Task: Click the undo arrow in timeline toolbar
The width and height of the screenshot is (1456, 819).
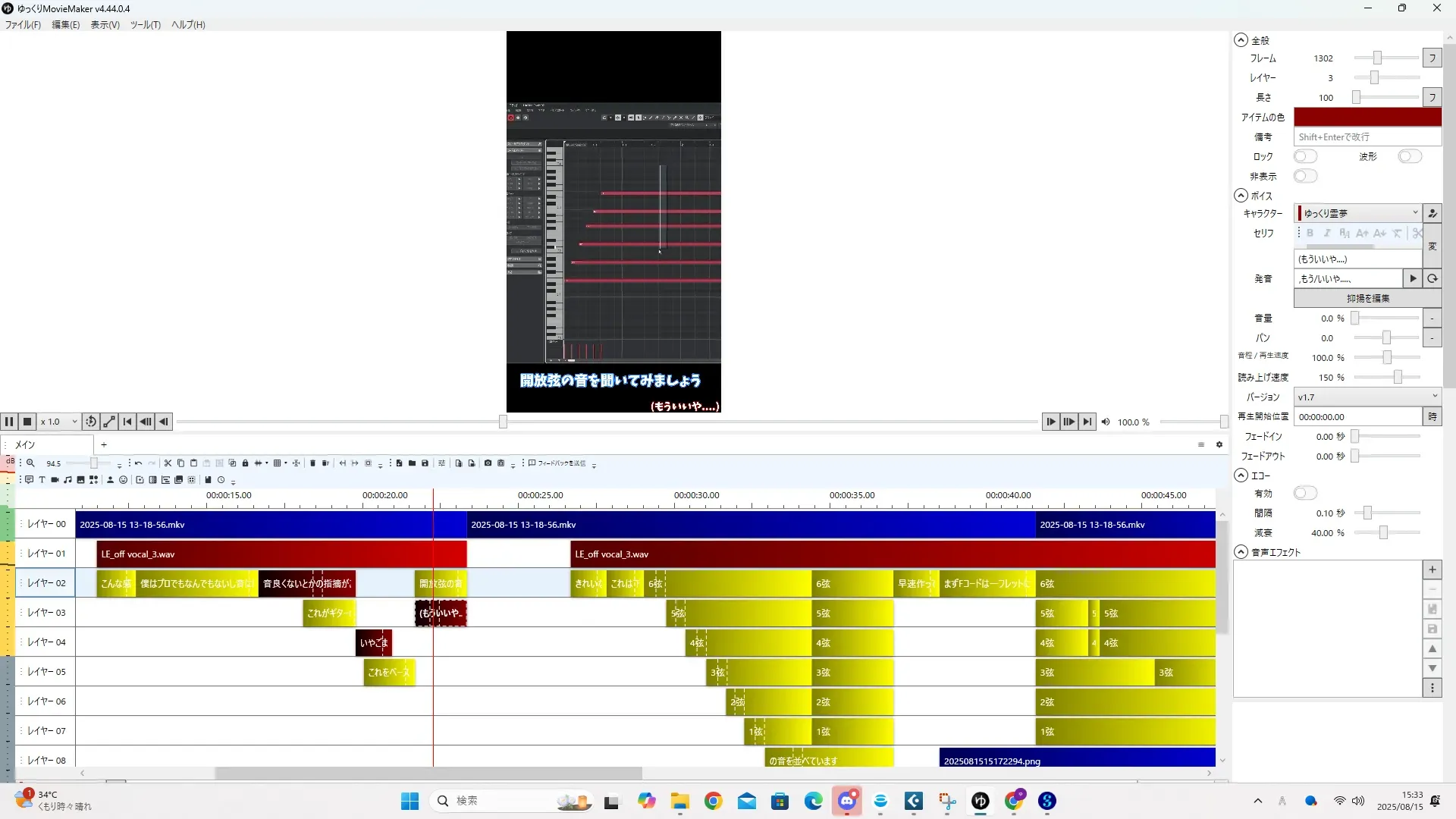Action: click(x=138, y=463)
